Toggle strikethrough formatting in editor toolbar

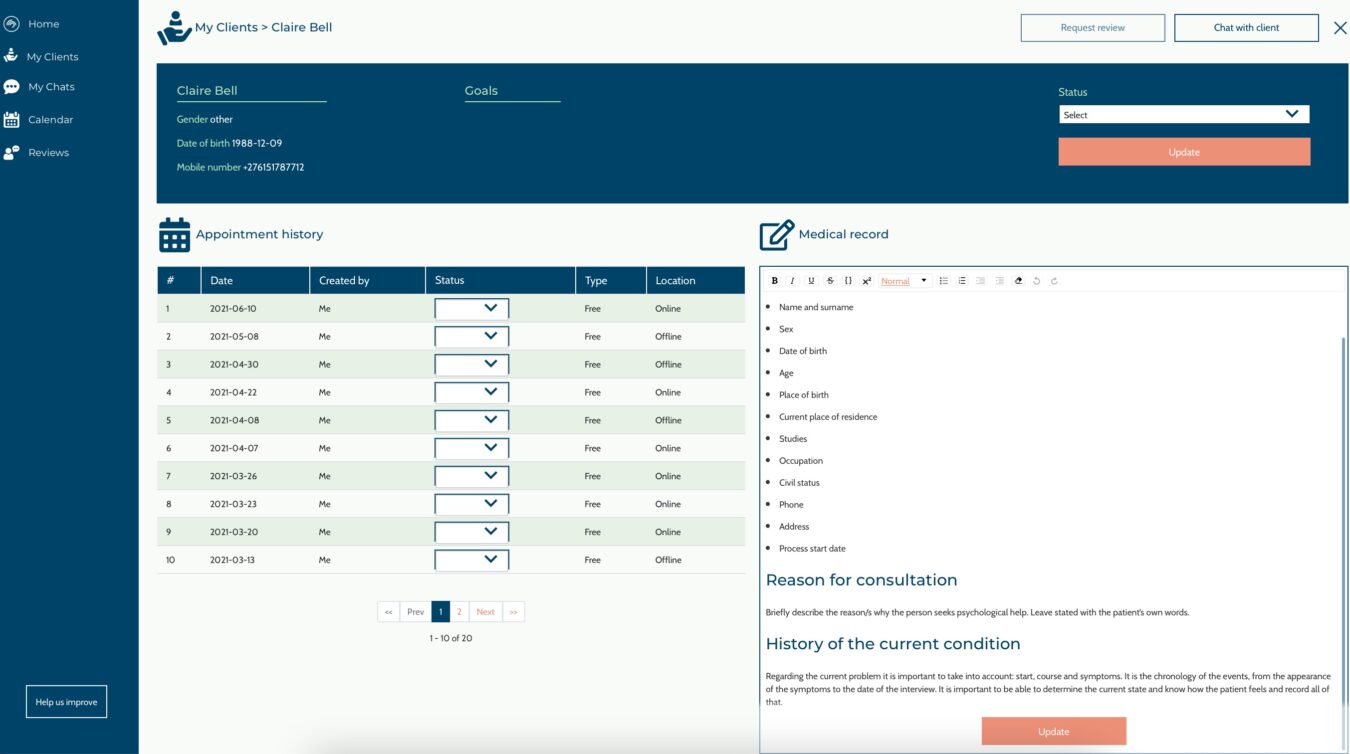(x=830, y=281)
